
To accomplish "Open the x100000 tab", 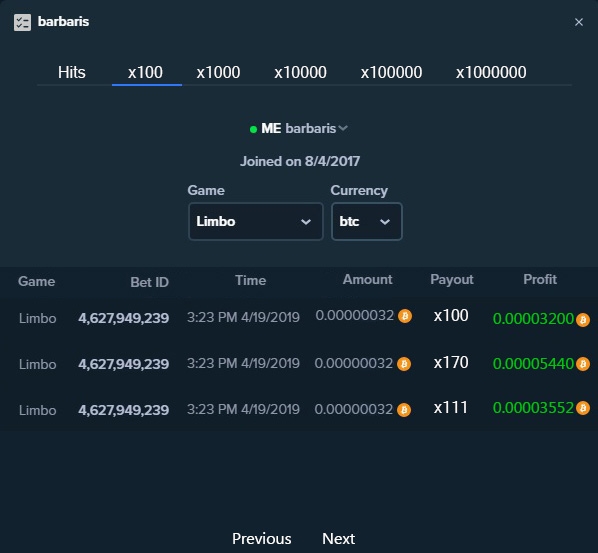I will click(x=391, y=72).
